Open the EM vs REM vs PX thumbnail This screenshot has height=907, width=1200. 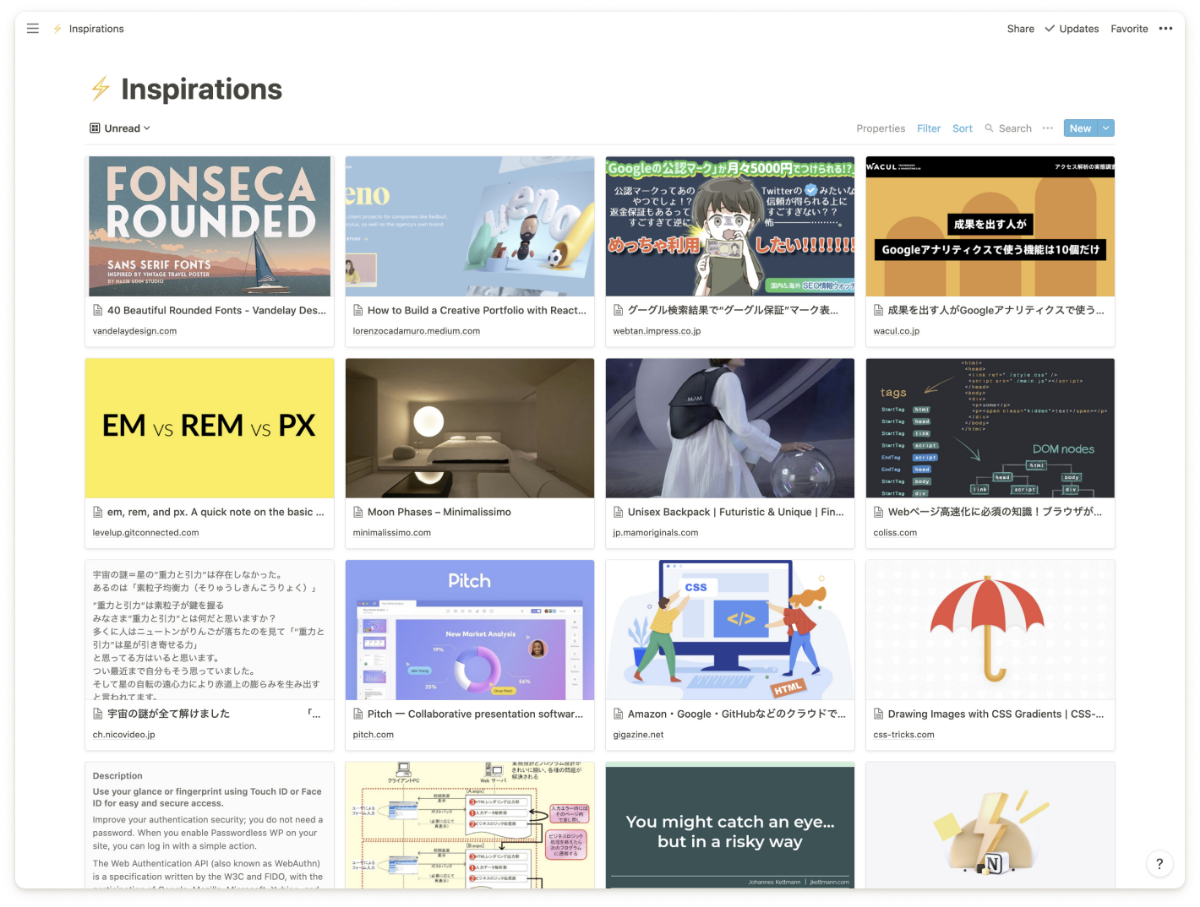coord(210,428)
